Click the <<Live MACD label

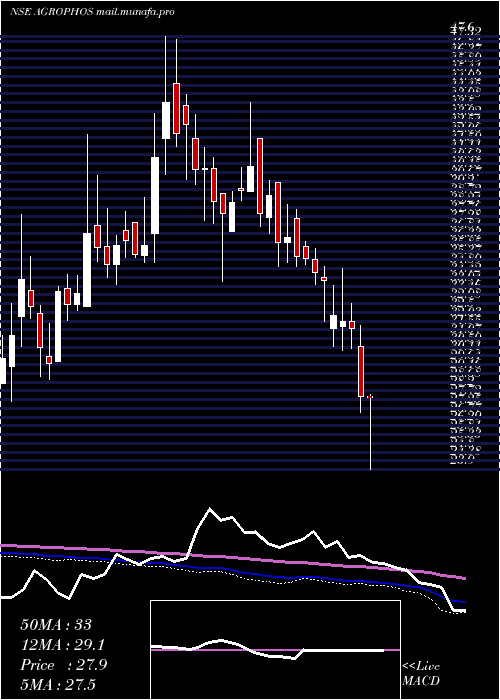(421, 674)
